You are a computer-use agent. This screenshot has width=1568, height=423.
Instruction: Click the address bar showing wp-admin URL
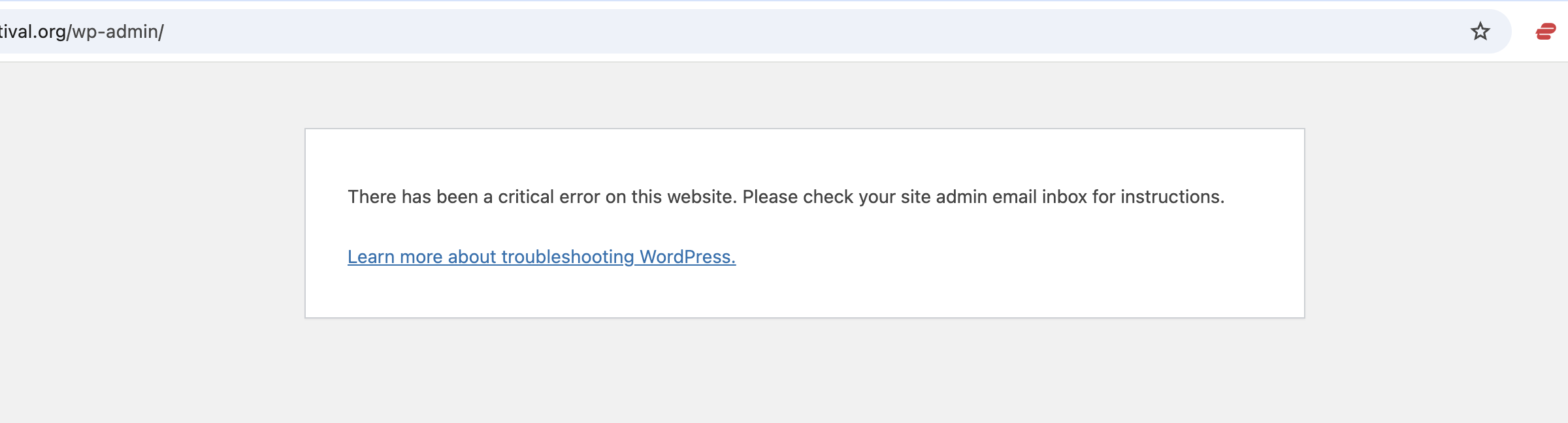(755, 31)
